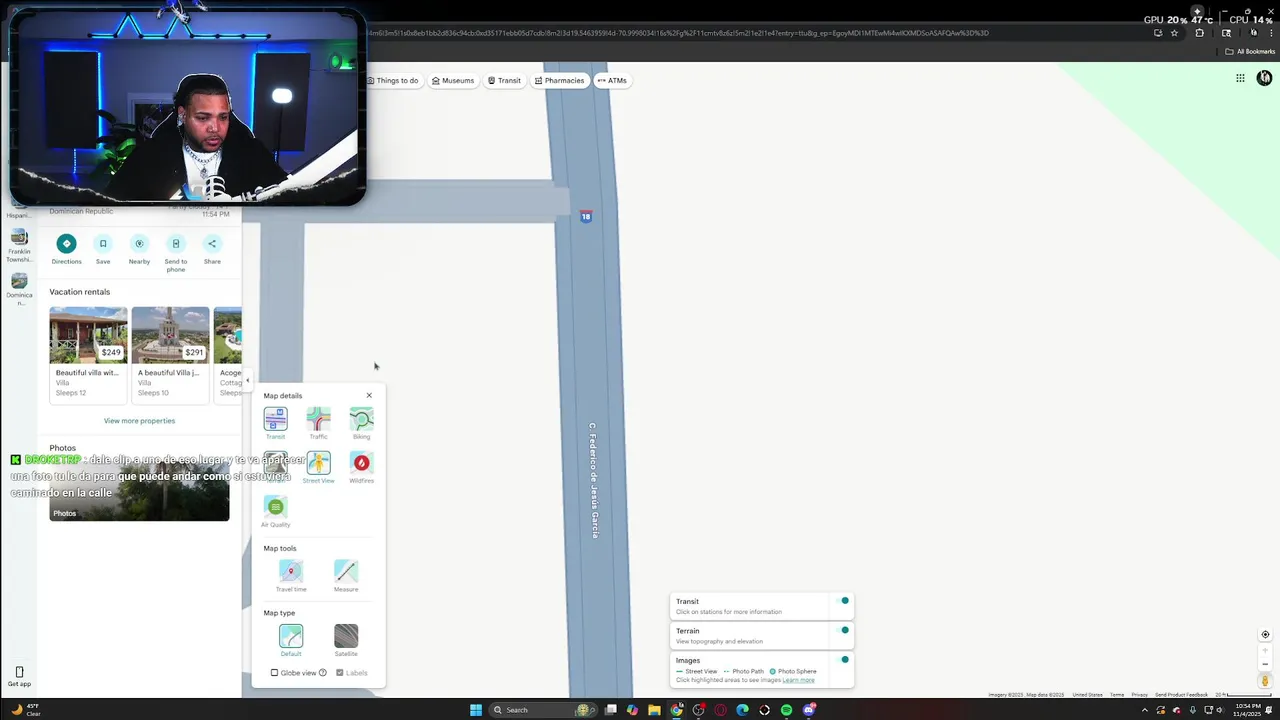Image resolution: width=1280 pixels, height=720 pixels.
Task: Center map on your location
Action: tap(1265, 635)
